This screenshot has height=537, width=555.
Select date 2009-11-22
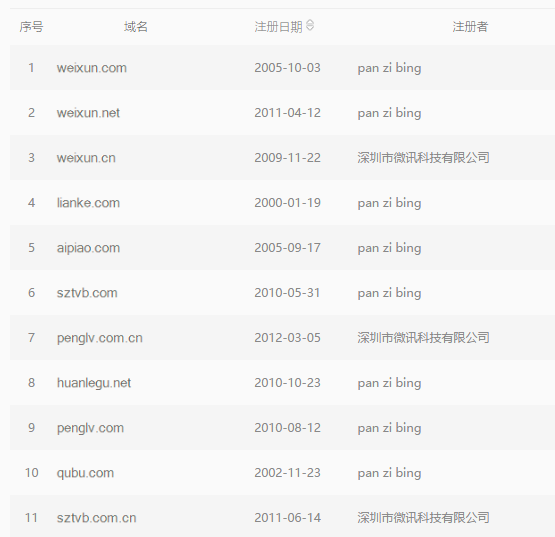[x=287, y=158]
